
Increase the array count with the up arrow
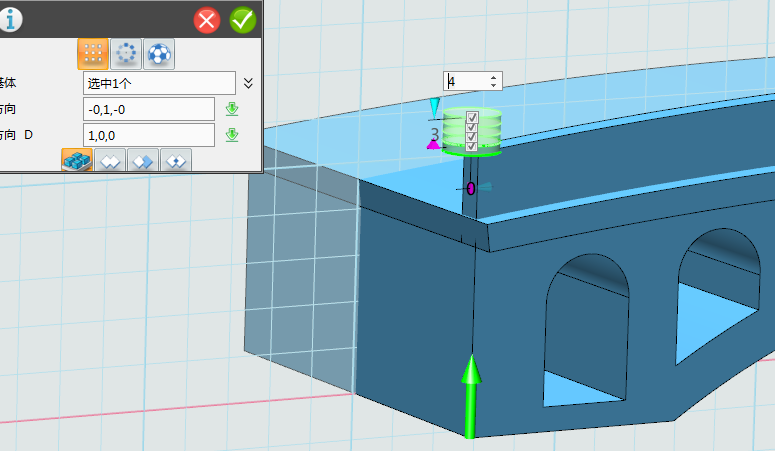(493, 78)
